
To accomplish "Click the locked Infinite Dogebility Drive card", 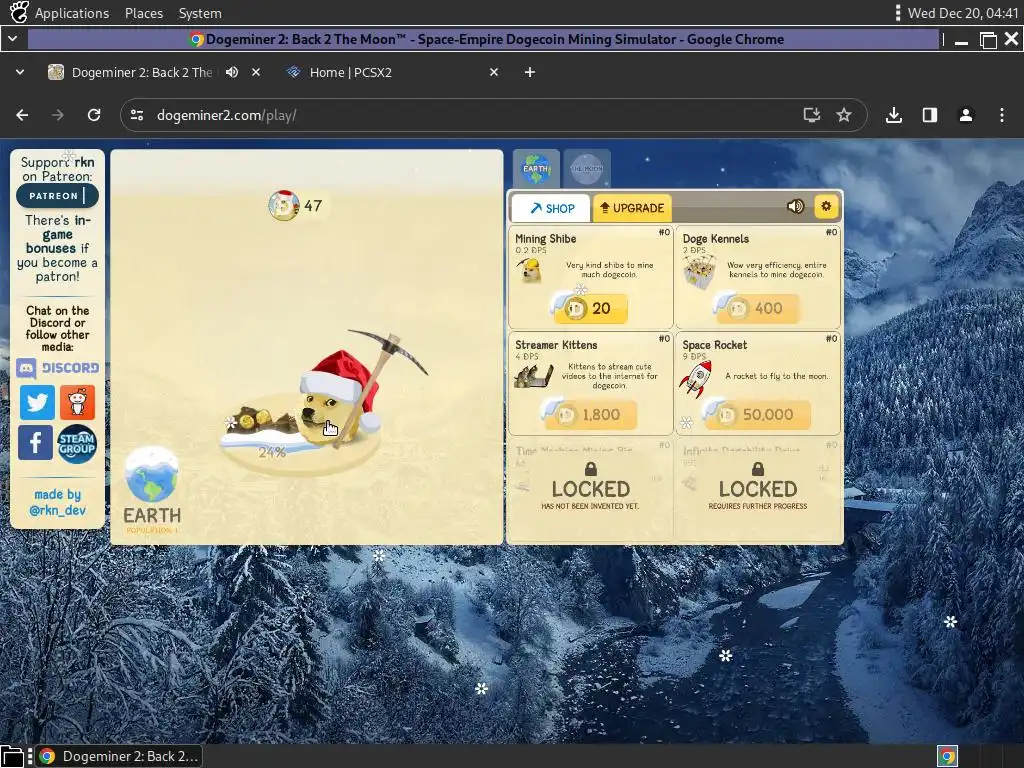I will click(758, 488).
